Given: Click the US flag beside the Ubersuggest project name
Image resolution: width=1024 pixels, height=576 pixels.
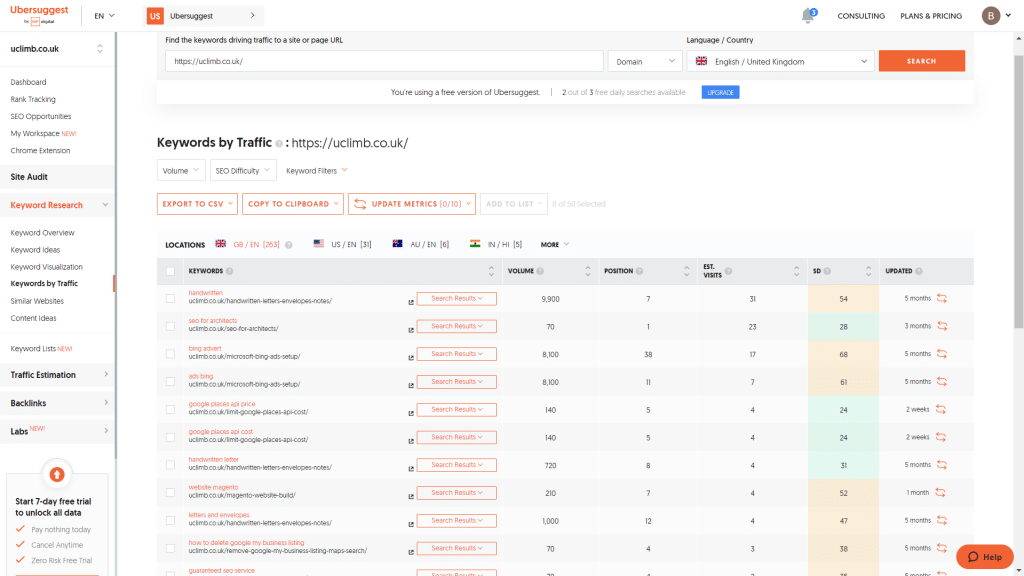Looking at the screenshot, I should coord(156,16).
